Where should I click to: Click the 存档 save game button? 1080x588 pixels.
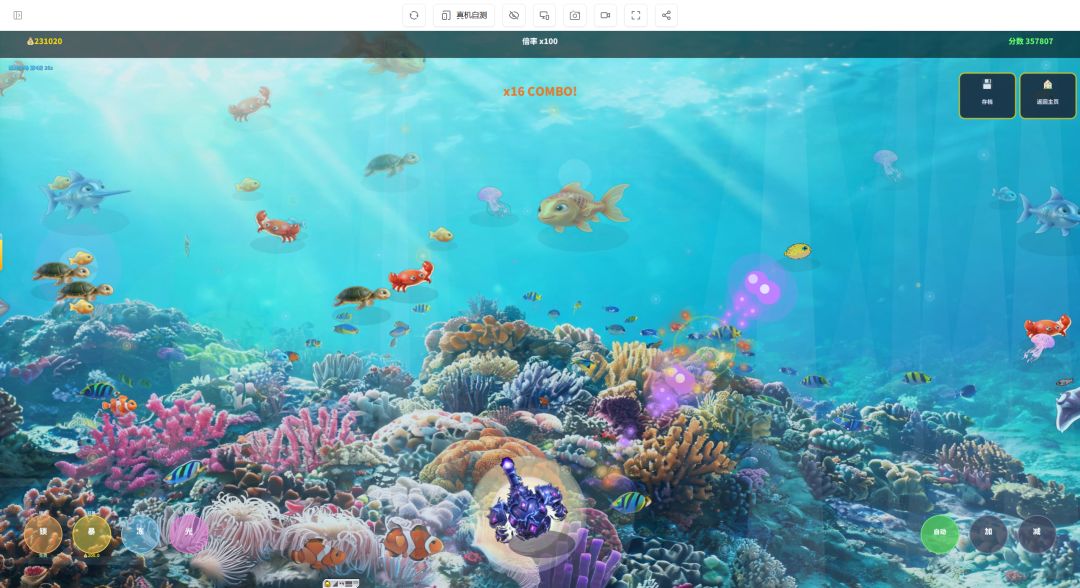click(987, 96)
